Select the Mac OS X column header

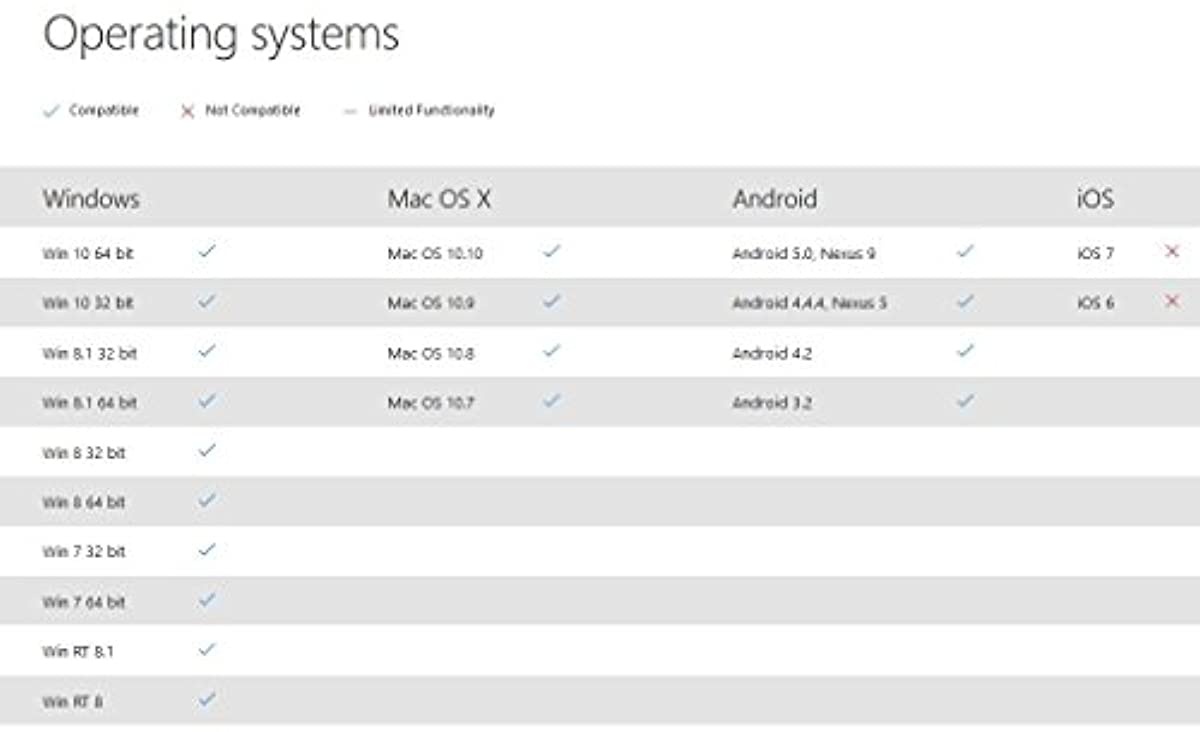tap(439, 198)
